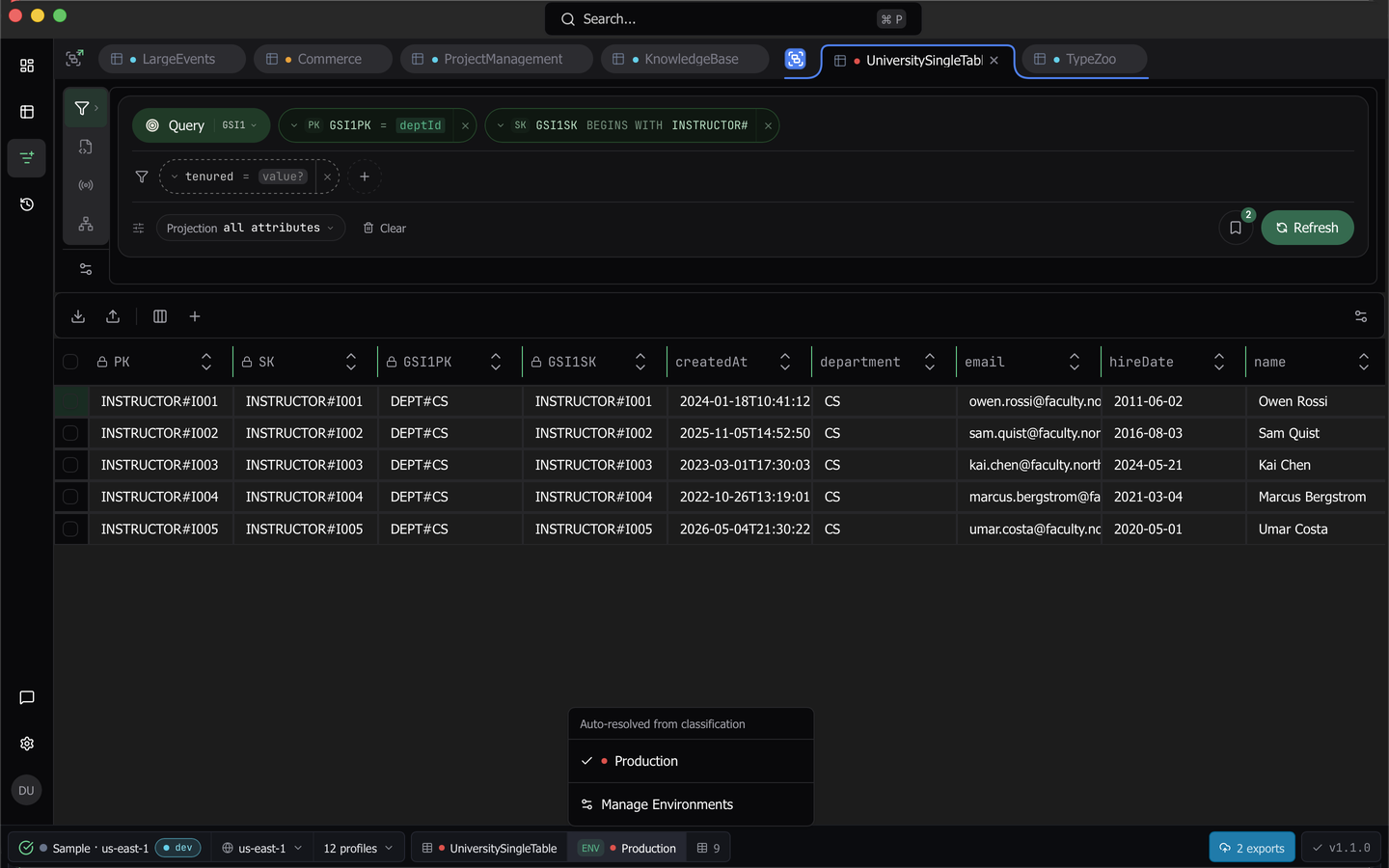
Task: Open the query builder icon in left sidebar
Action: (x=27, y=157)
